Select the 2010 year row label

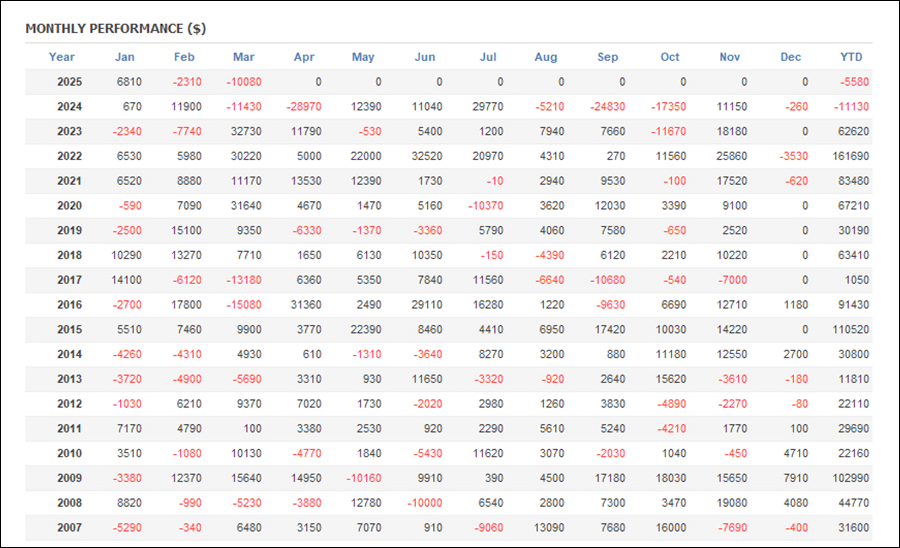(69, 453)
